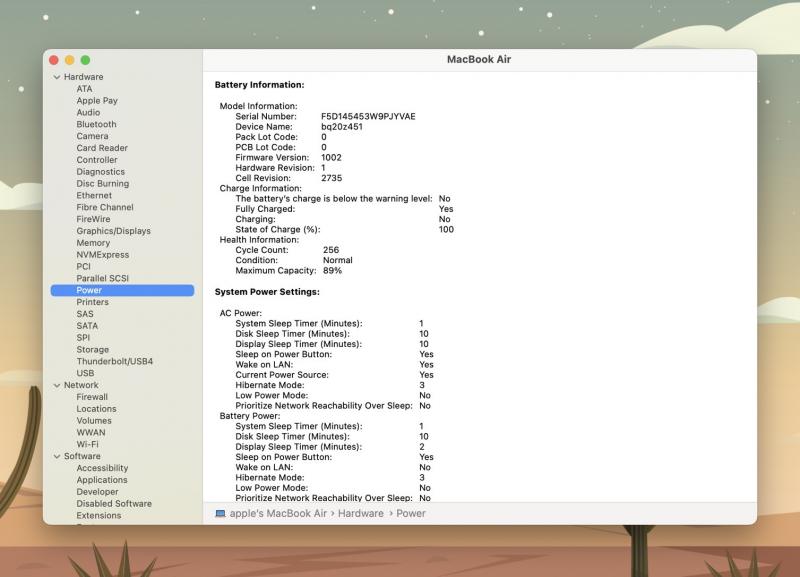Select Parallel SCSI in the sidebar
The height and width of the screenshot is (577, 800).
pos(103,278)
